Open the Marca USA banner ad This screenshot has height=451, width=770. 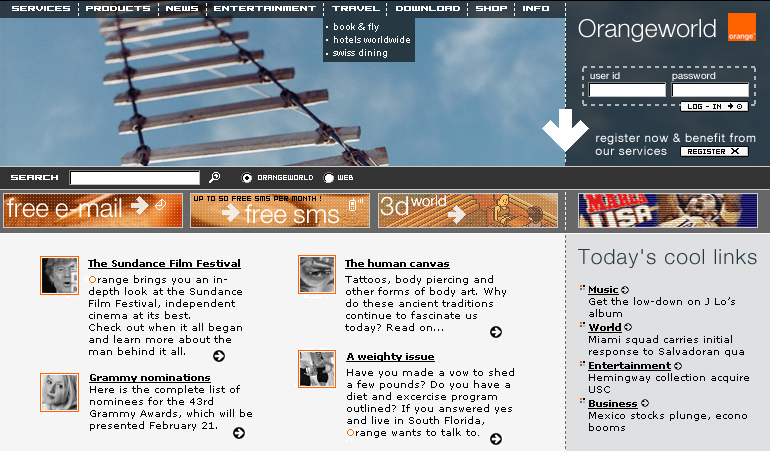(667, 210)
